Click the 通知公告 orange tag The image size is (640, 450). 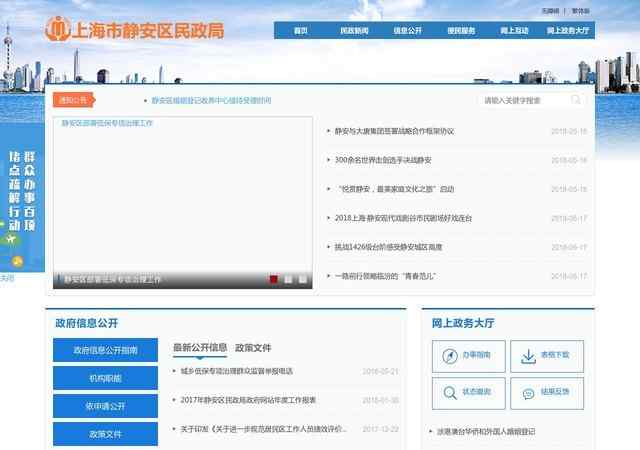73,100
